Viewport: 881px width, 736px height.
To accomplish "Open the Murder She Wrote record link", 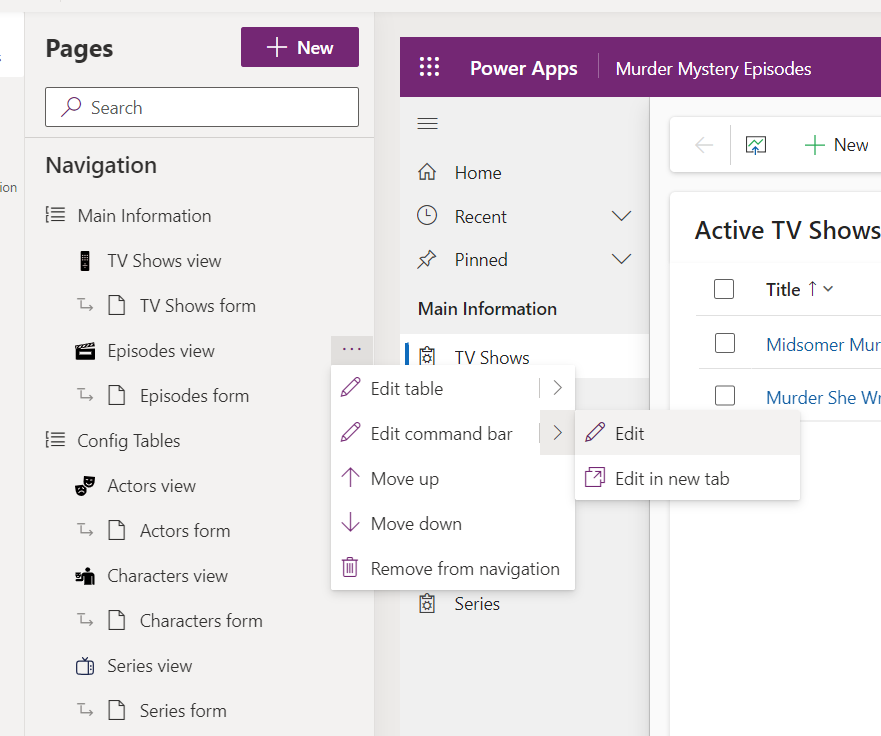I will pos(823,397).
